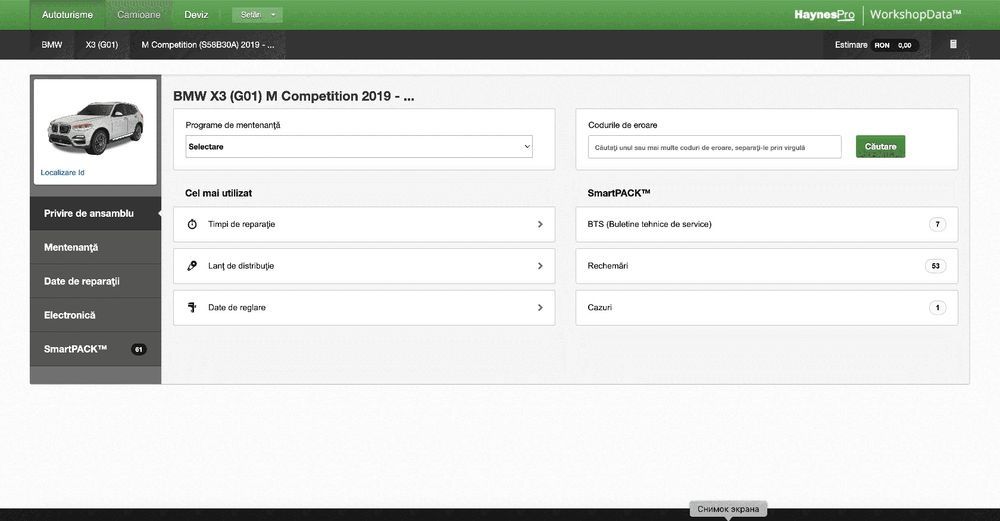Click the BMW breadcrumb
This screenshot has width=1000, height=521.
pos(52,45)
